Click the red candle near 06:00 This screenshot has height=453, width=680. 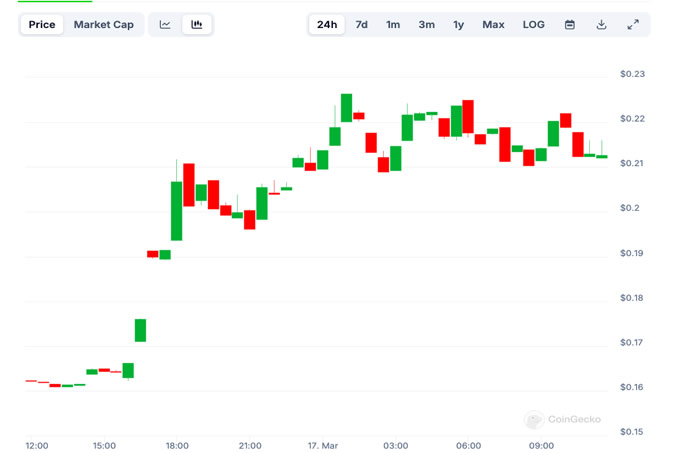(x=467, y=118)
